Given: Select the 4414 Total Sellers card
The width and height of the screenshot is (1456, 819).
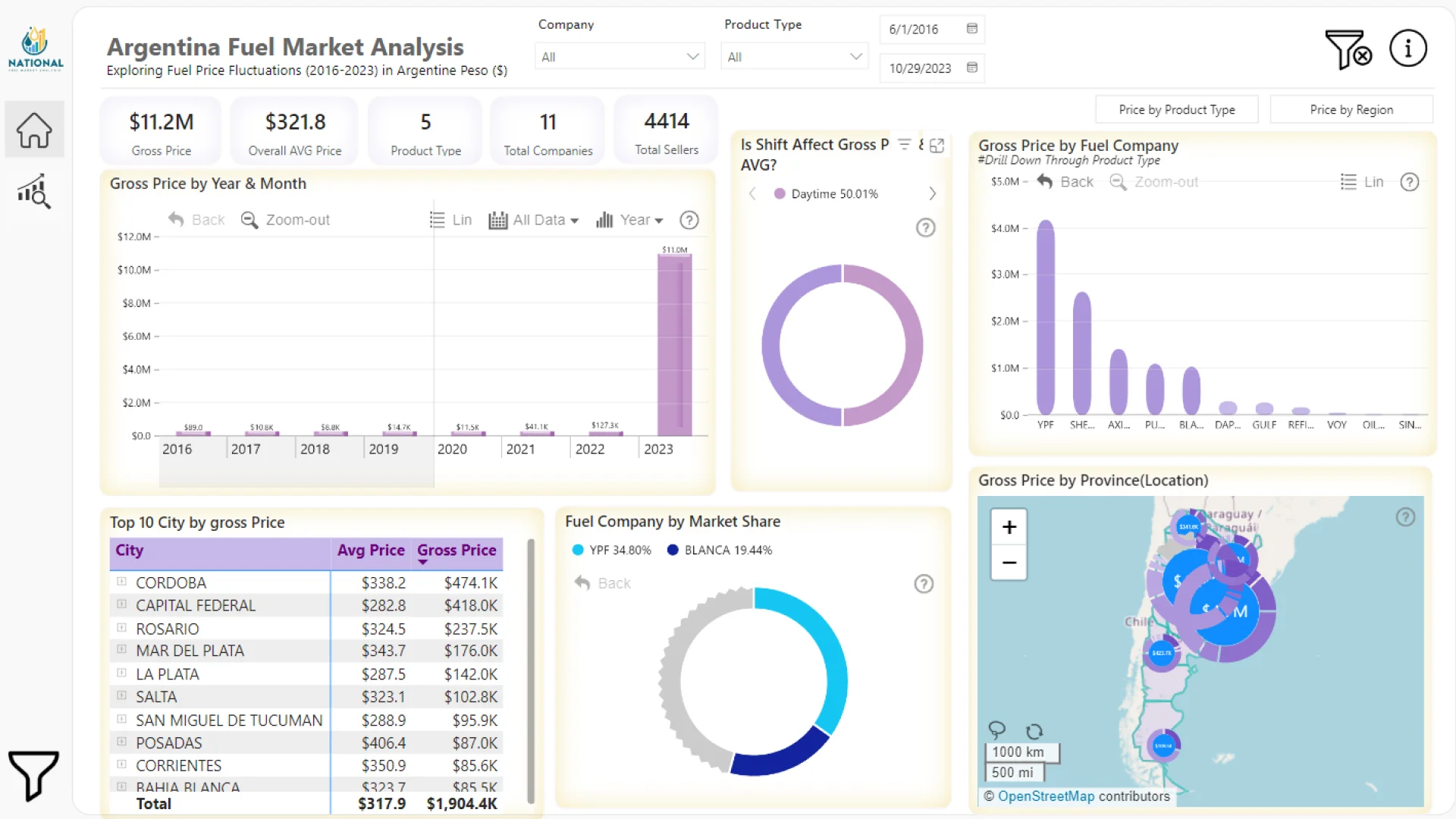Looking at the screenshot, I should click(667, 130).
